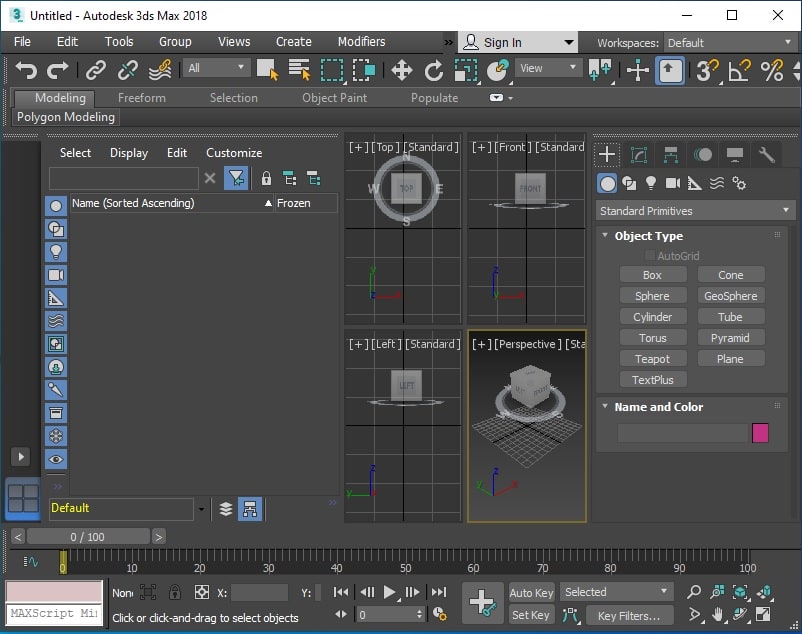Click the time slider 0 / 100
The image size is (802, 634).
coord(88,537)
